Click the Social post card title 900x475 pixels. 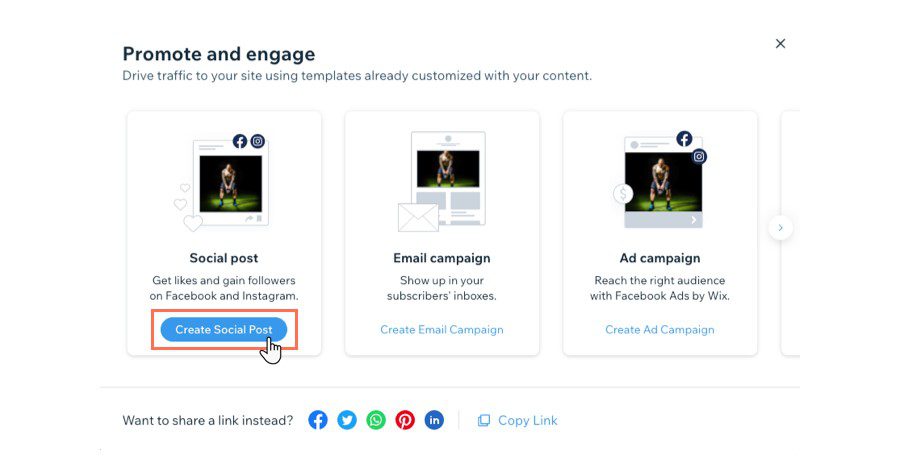(224, 258)
